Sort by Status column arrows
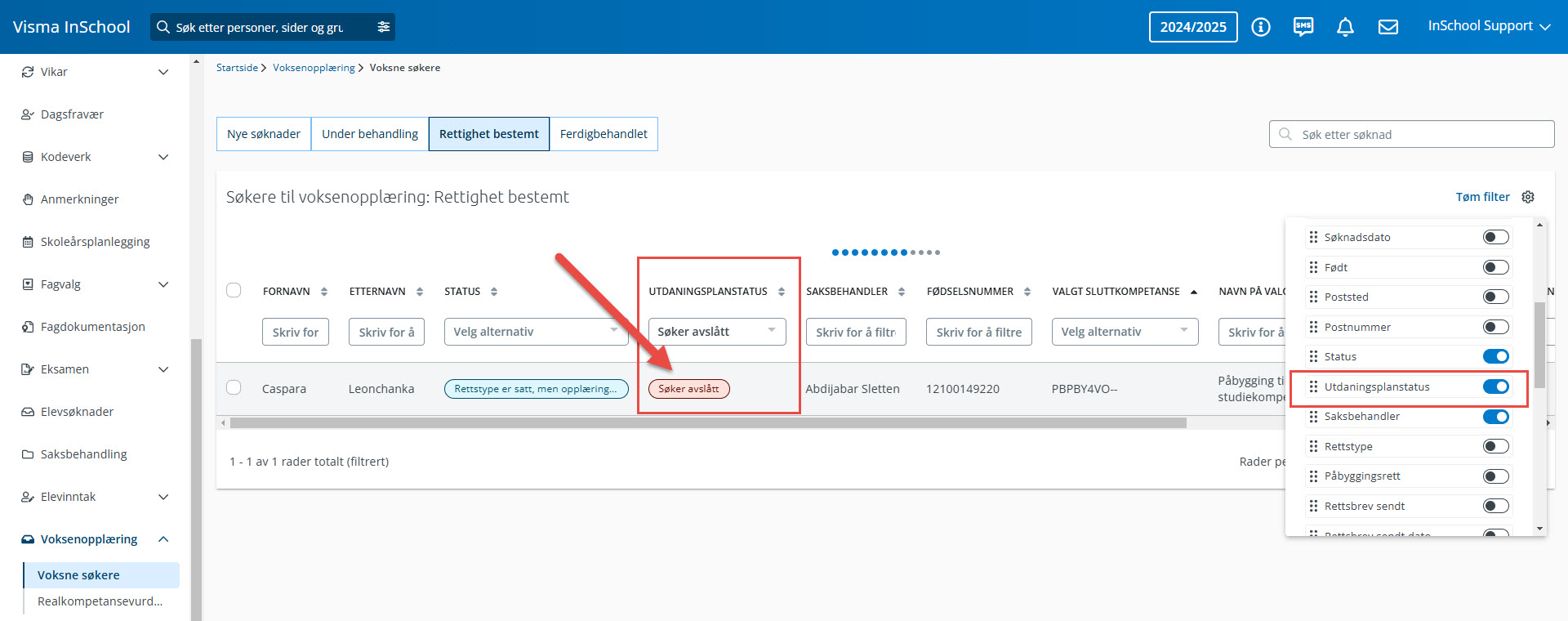This screenshot has width=1568, height=621. 494,292
